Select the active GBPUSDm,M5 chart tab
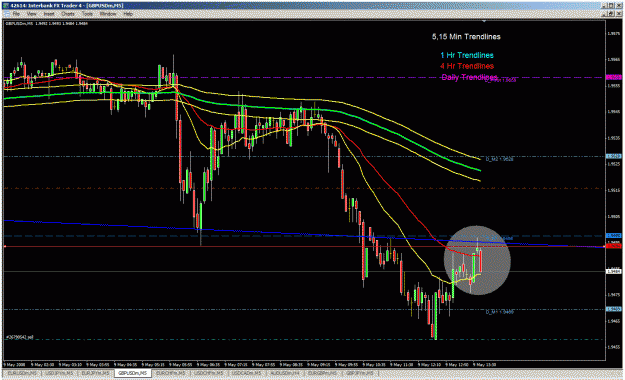The width and height of the screenshot is (625, 380). click(x=132, y=373)
